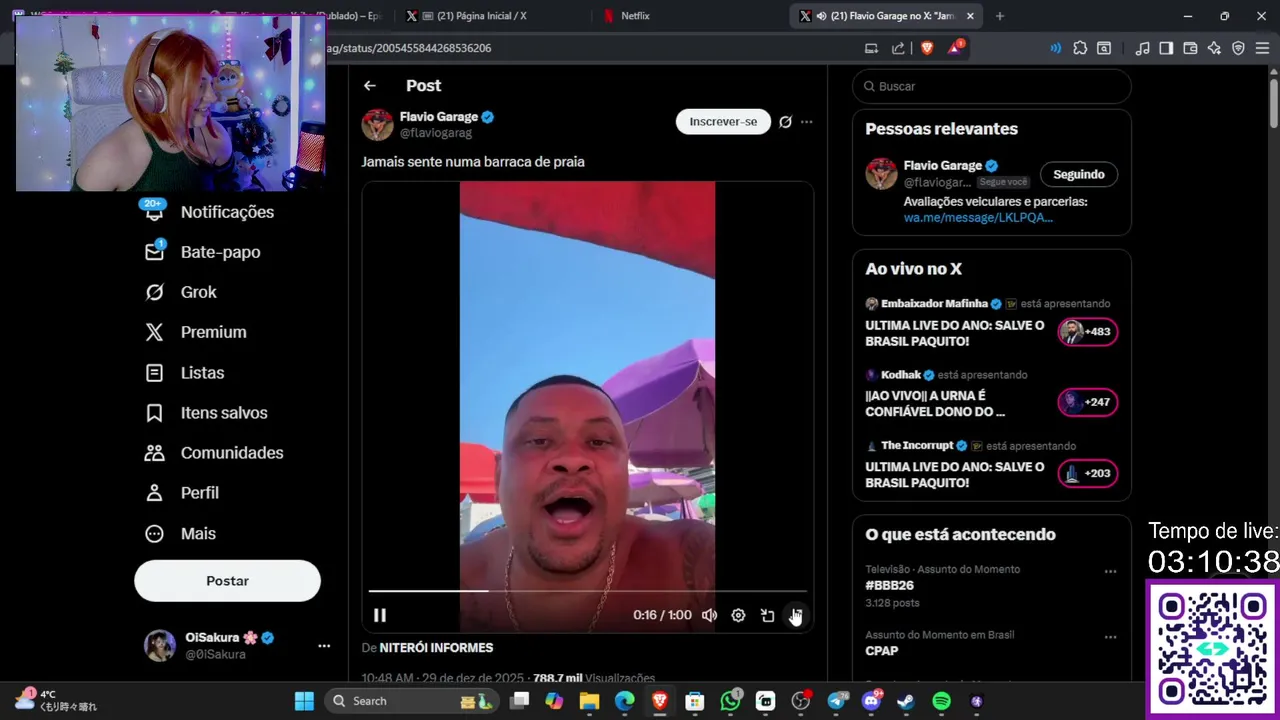This screenshot has width=1280, height=720.
Task: Click the Postar button
Action: (227, 581)
